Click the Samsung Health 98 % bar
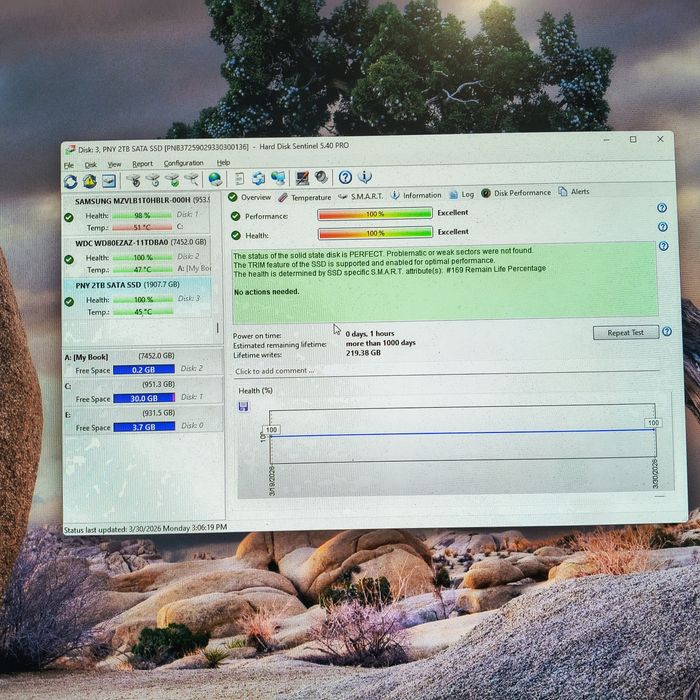This screenshot has width=700, height=700. 142,216
